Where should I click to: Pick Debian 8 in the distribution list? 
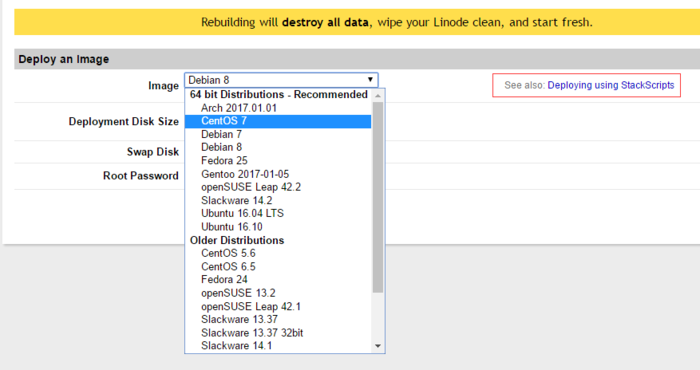click(278, 147)
